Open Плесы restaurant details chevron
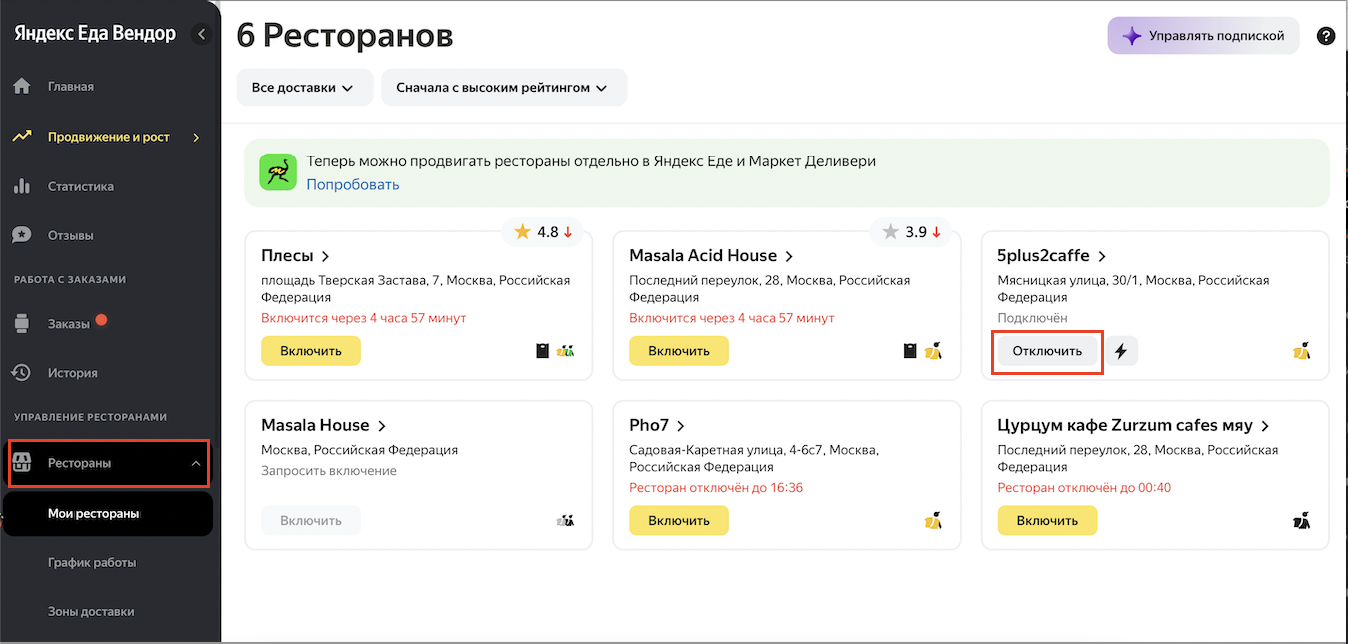The image size is (1348, 644). click(x=326, y=257)
